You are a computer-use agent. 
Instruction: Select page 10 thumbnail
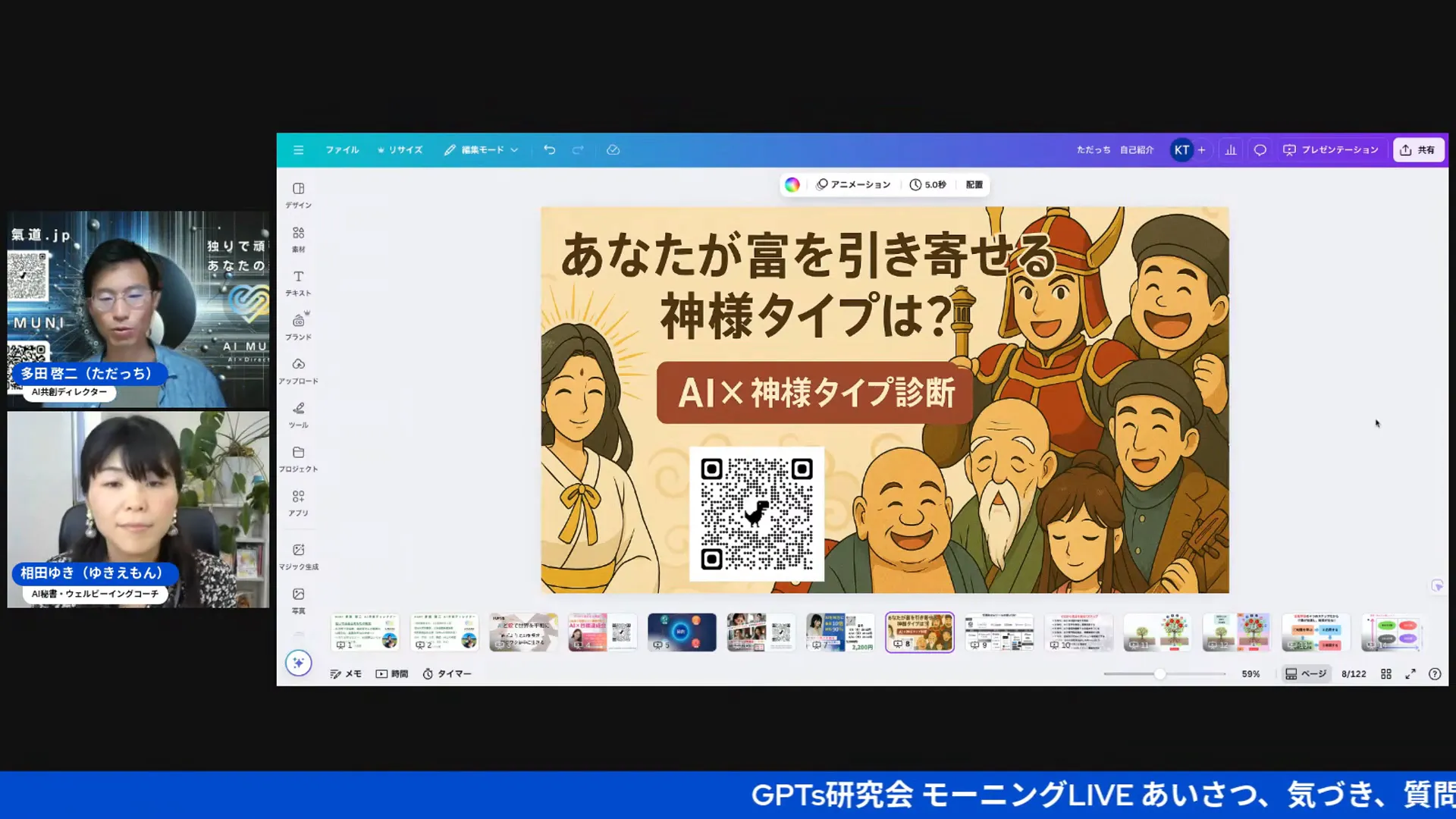(1078, 632)
